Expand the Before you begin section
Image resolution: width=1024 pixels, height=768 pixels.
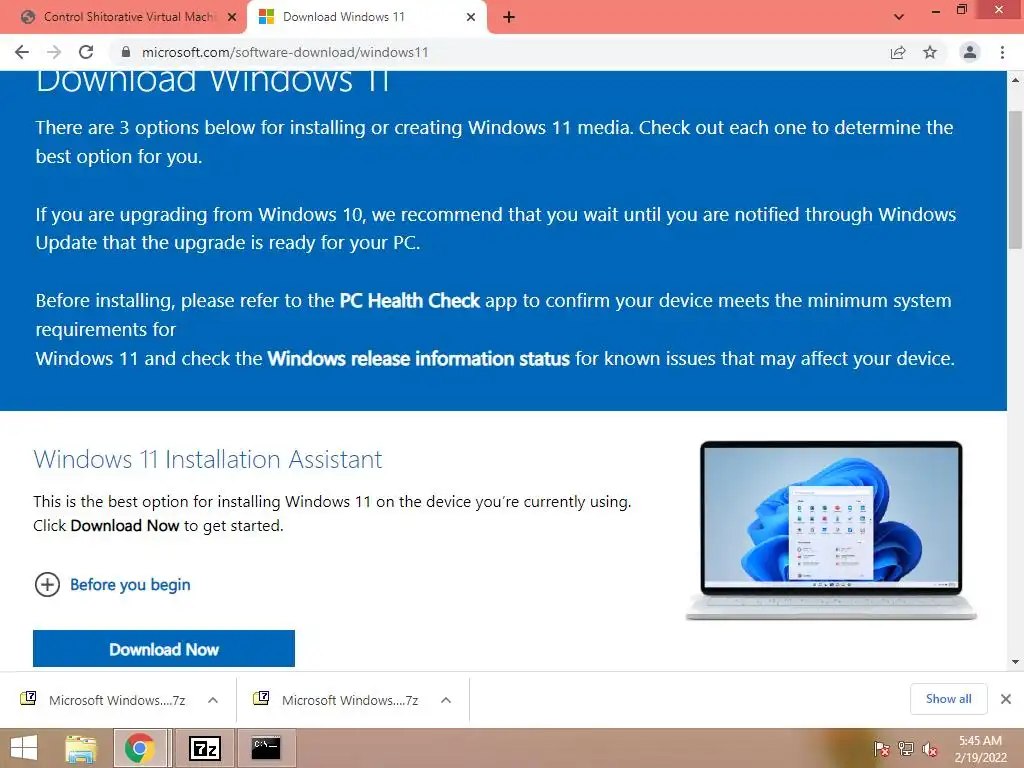pyautogui.click(x=112, y=584)
